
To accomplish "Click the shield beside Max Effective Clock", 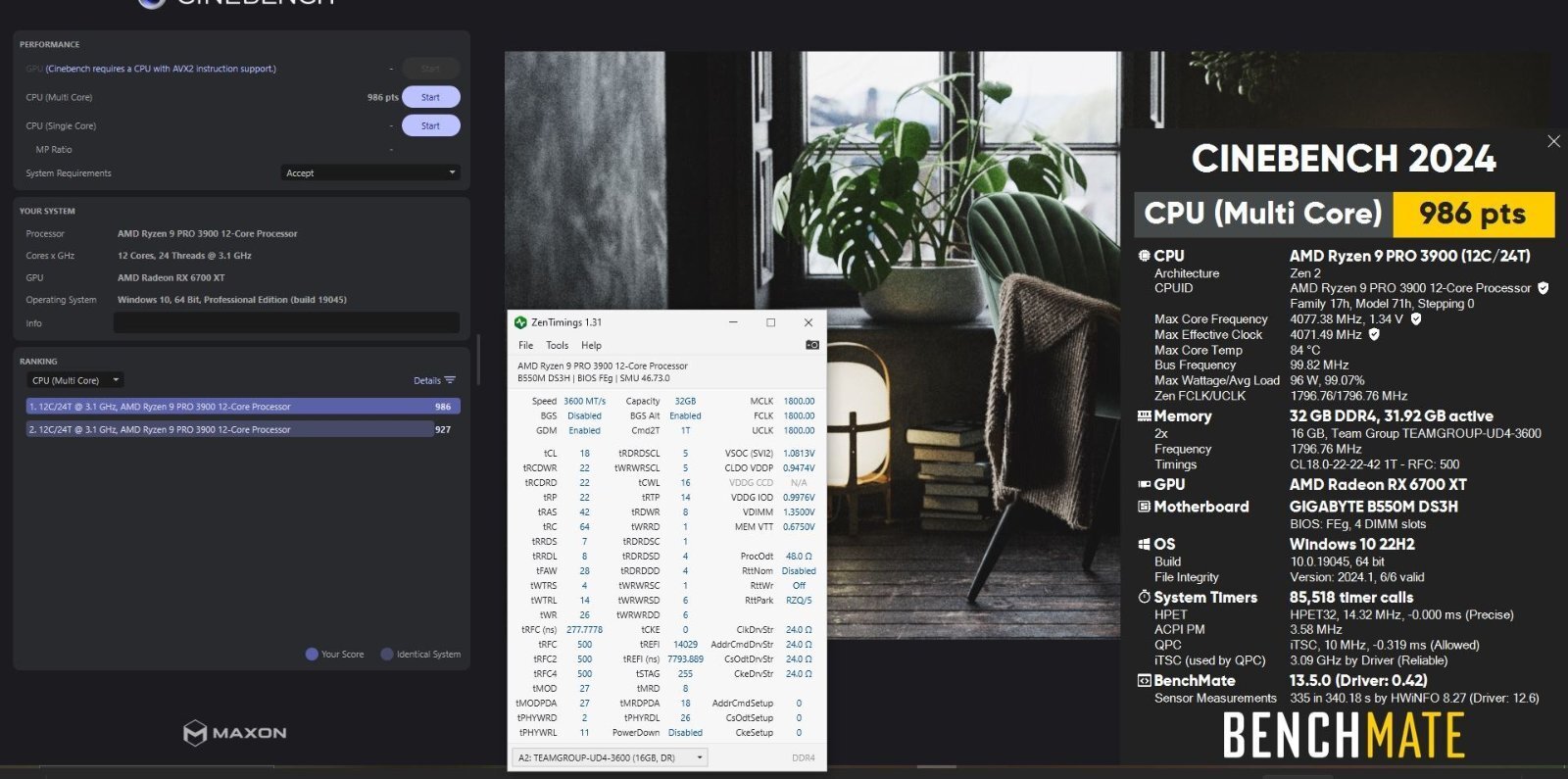I will pyautogui.click(x=1374, y=334).
